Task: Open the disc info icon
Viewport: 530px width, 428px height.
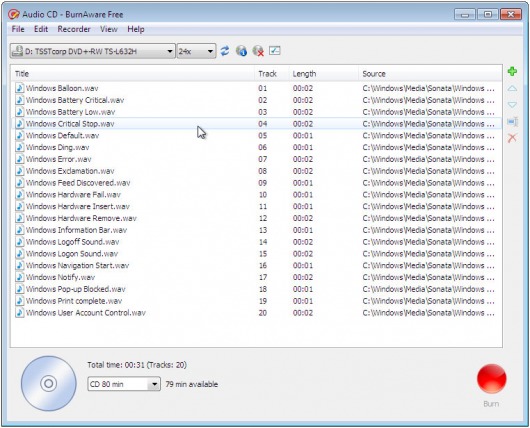Action: pos(241,51)
